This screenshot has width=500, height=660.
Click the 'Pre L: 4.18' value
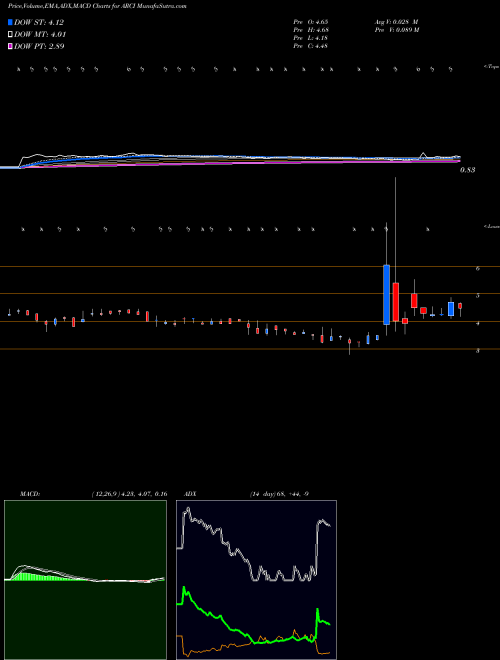click(311, 38)
